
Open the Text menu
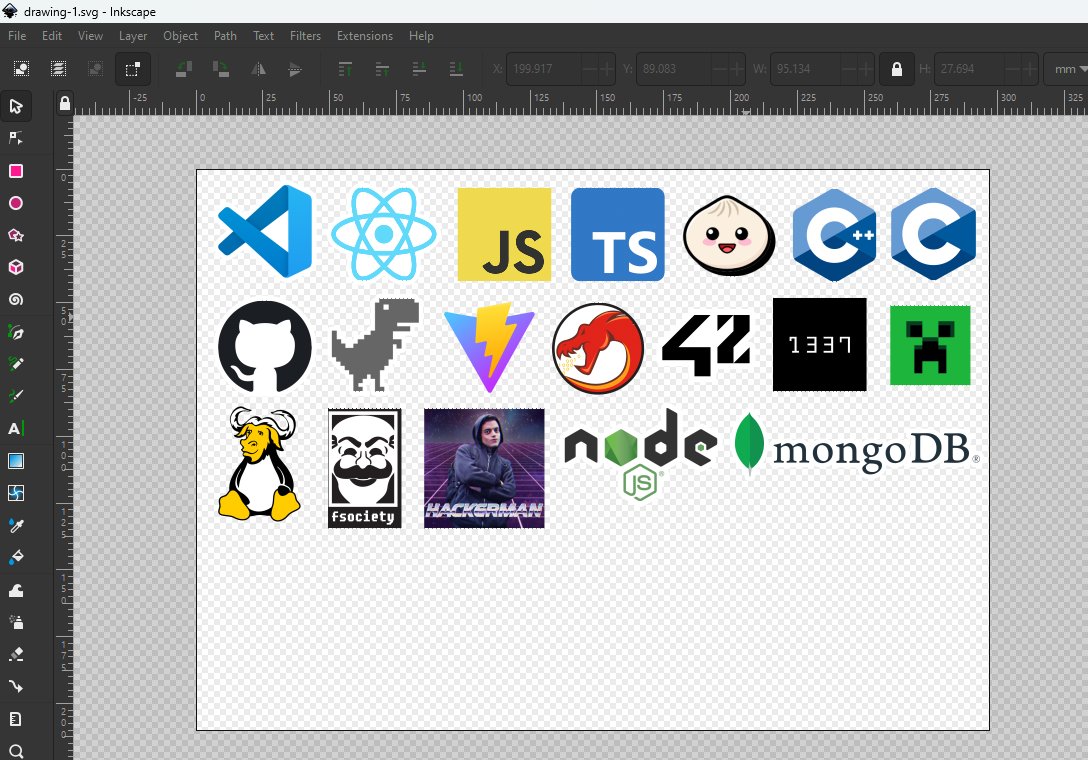point(263,35)
